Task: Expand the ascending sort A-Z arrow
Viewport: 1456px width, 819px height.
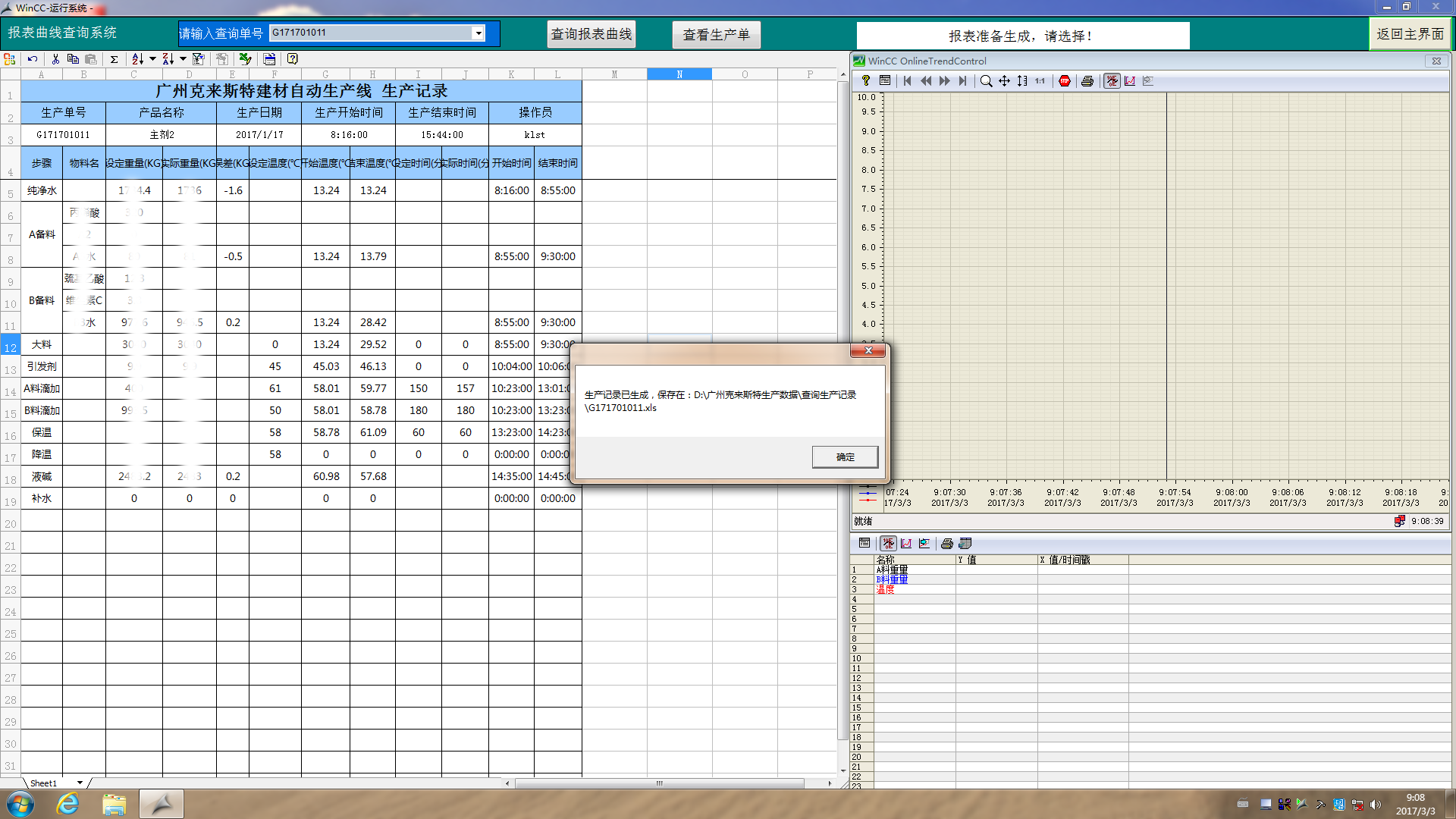Action: point(152,59)
